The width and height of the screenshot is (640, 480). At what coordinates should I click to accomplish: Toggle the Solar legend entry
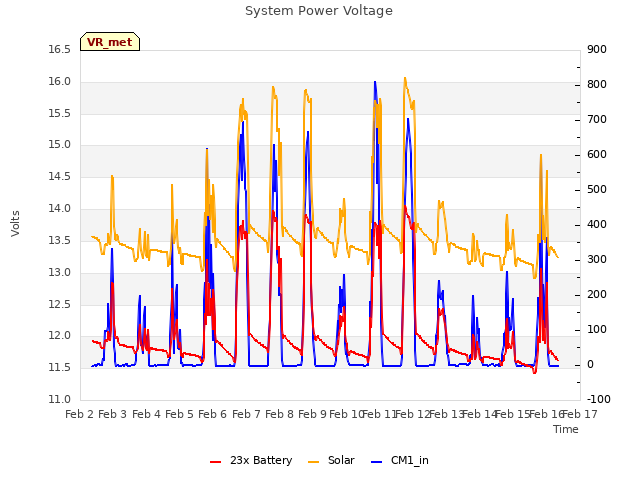[331, 460]
